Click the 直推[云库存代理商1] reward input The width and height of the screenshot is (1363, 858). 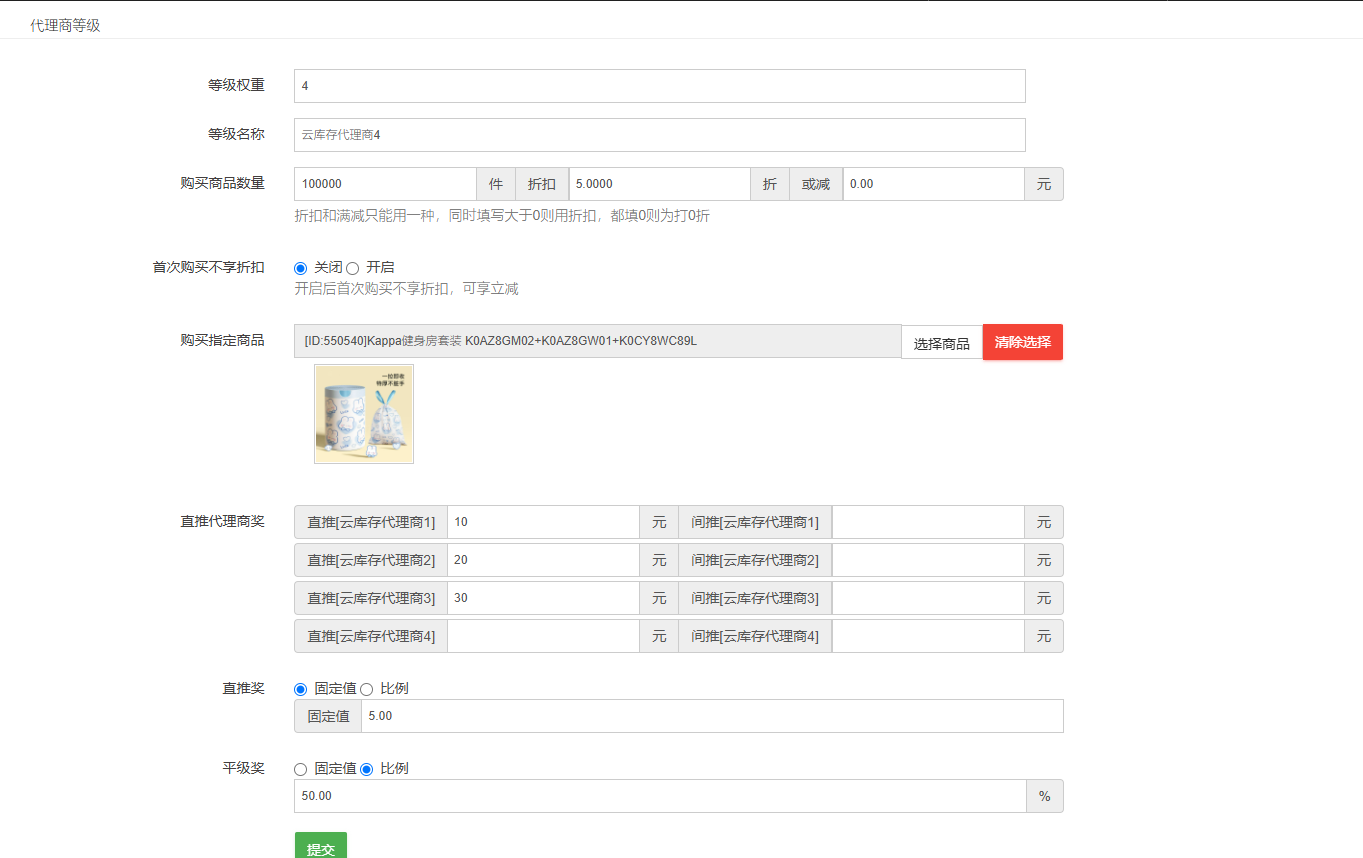coord(543,522)
